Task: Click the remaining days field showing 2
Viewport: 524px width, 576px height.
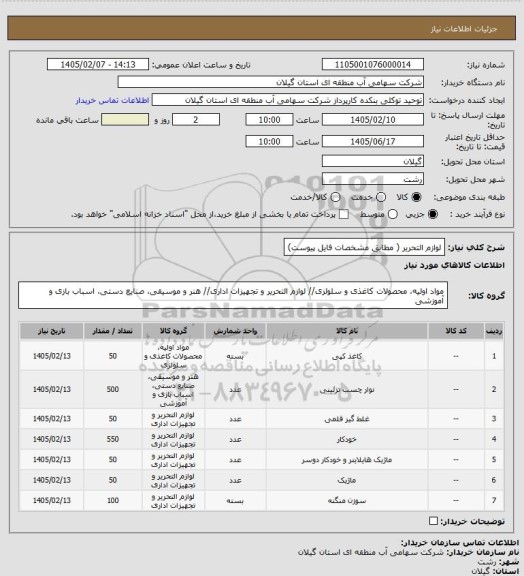Action: (x=196, y=120)
